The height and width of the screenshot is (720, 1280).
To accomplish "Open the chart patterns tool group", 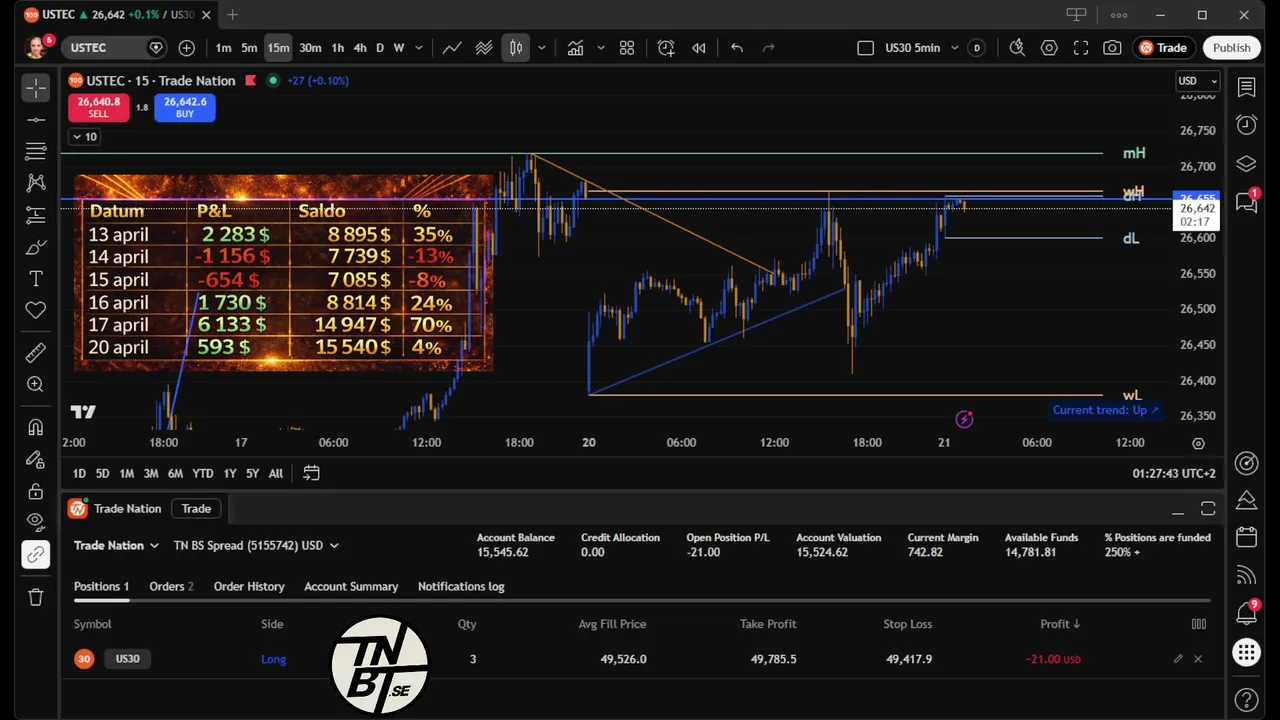I will 36,183.
